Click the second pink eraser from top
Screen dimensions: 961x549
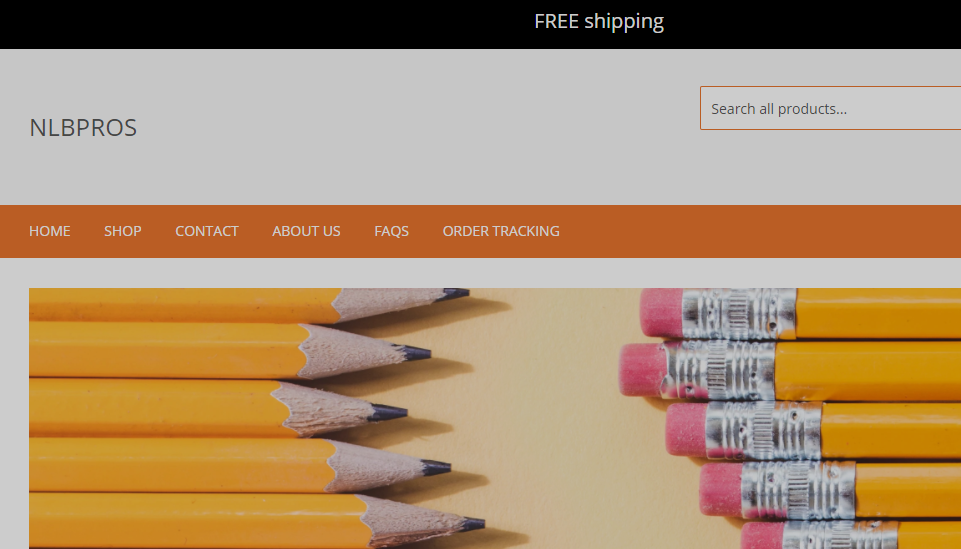pyautogui.click(x=642, y=369)
